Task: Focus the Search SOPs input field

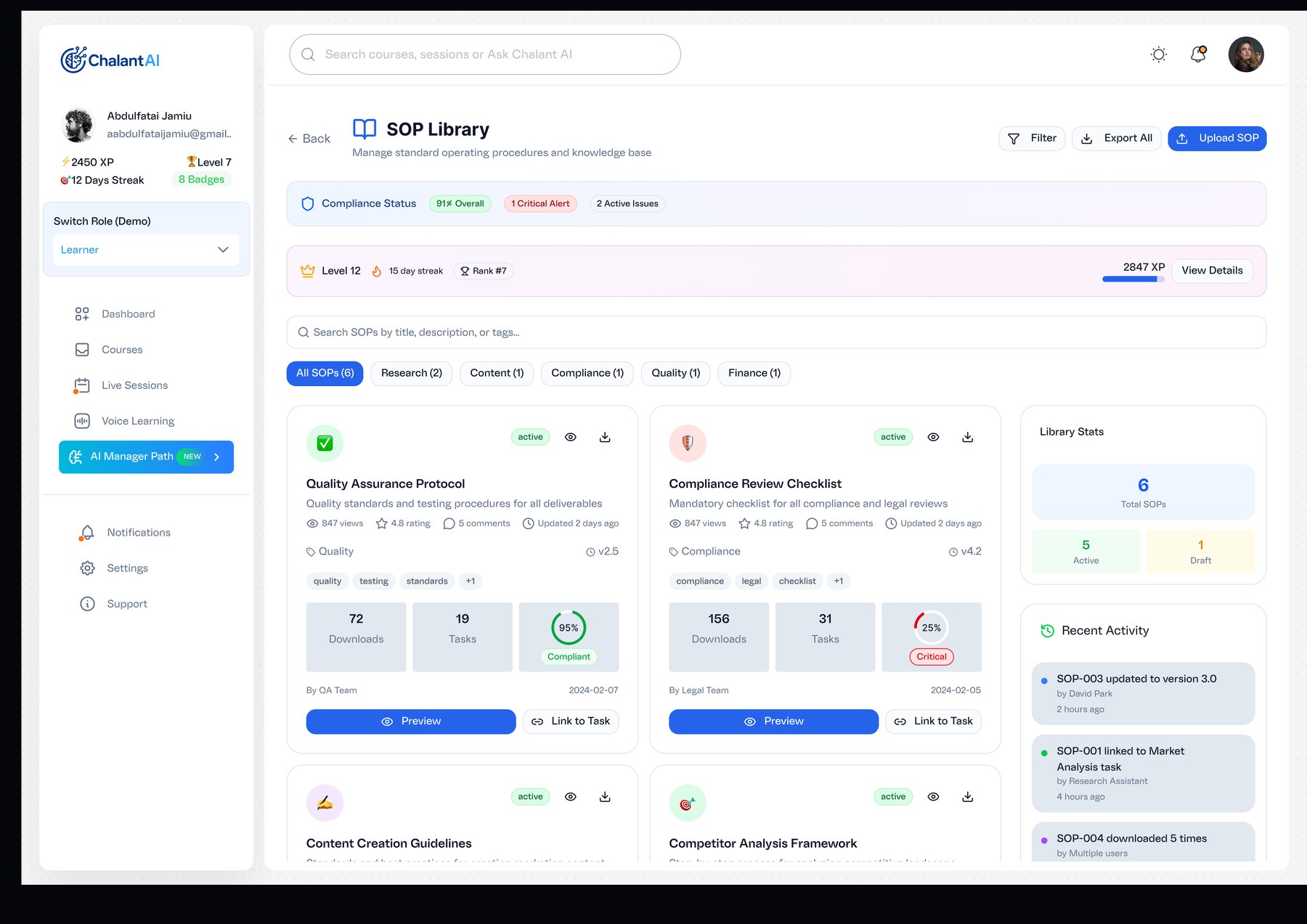Action: tap(776, 332)
